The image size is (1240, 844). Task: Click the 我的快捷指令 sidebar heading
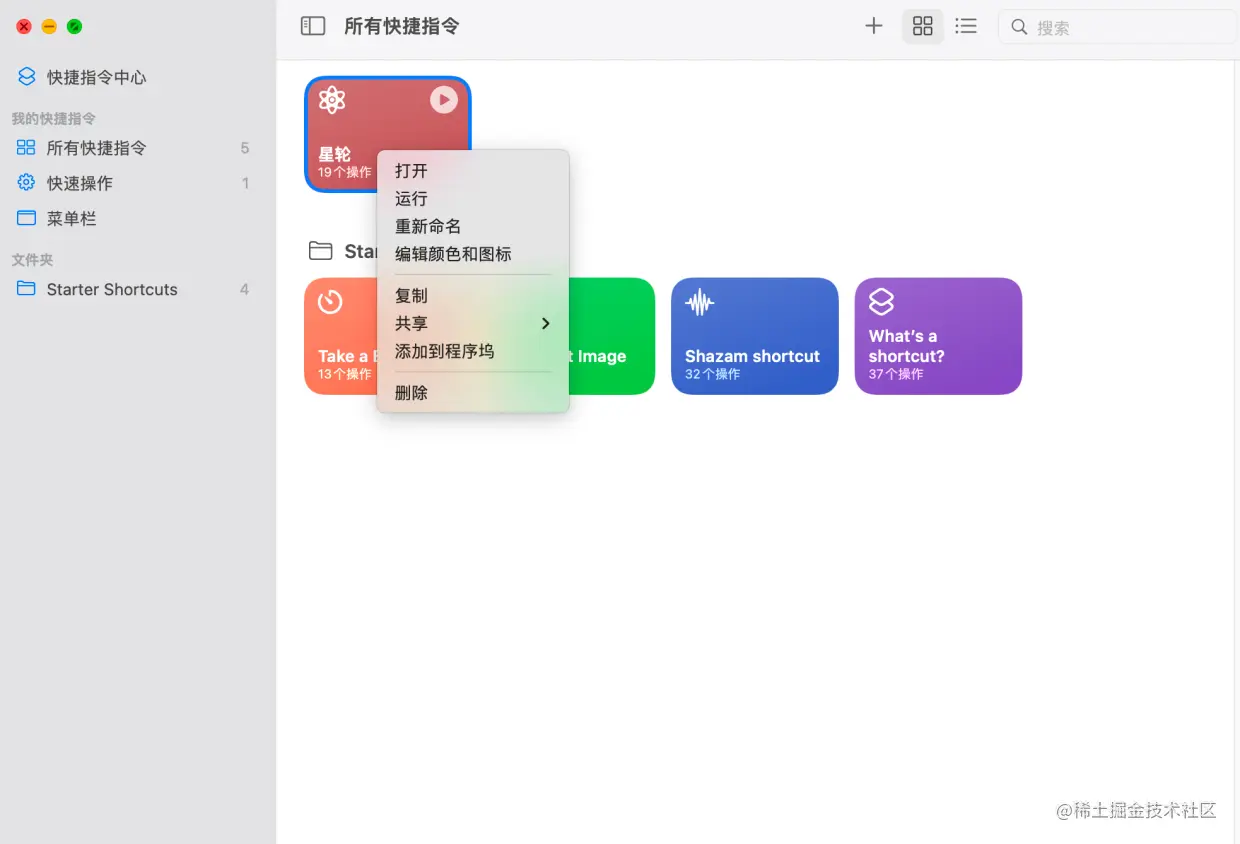pos(54,118)
